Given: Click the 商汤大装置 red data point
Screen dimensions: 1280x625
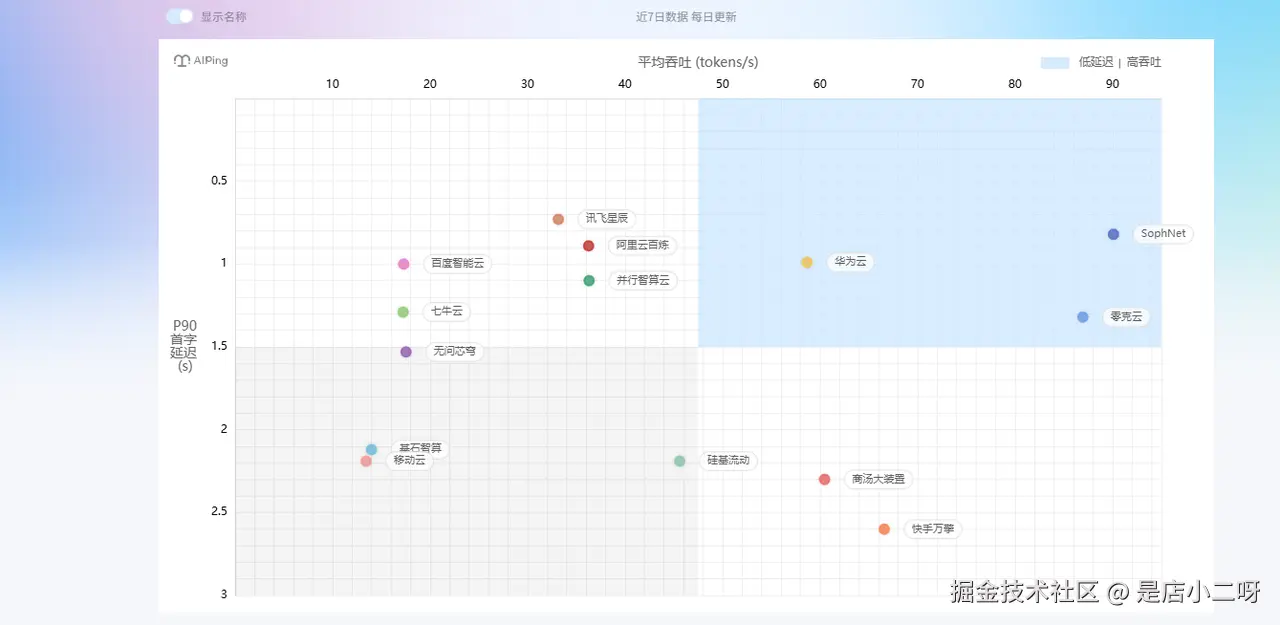Looking at the screenshot, I should point(824,479).
